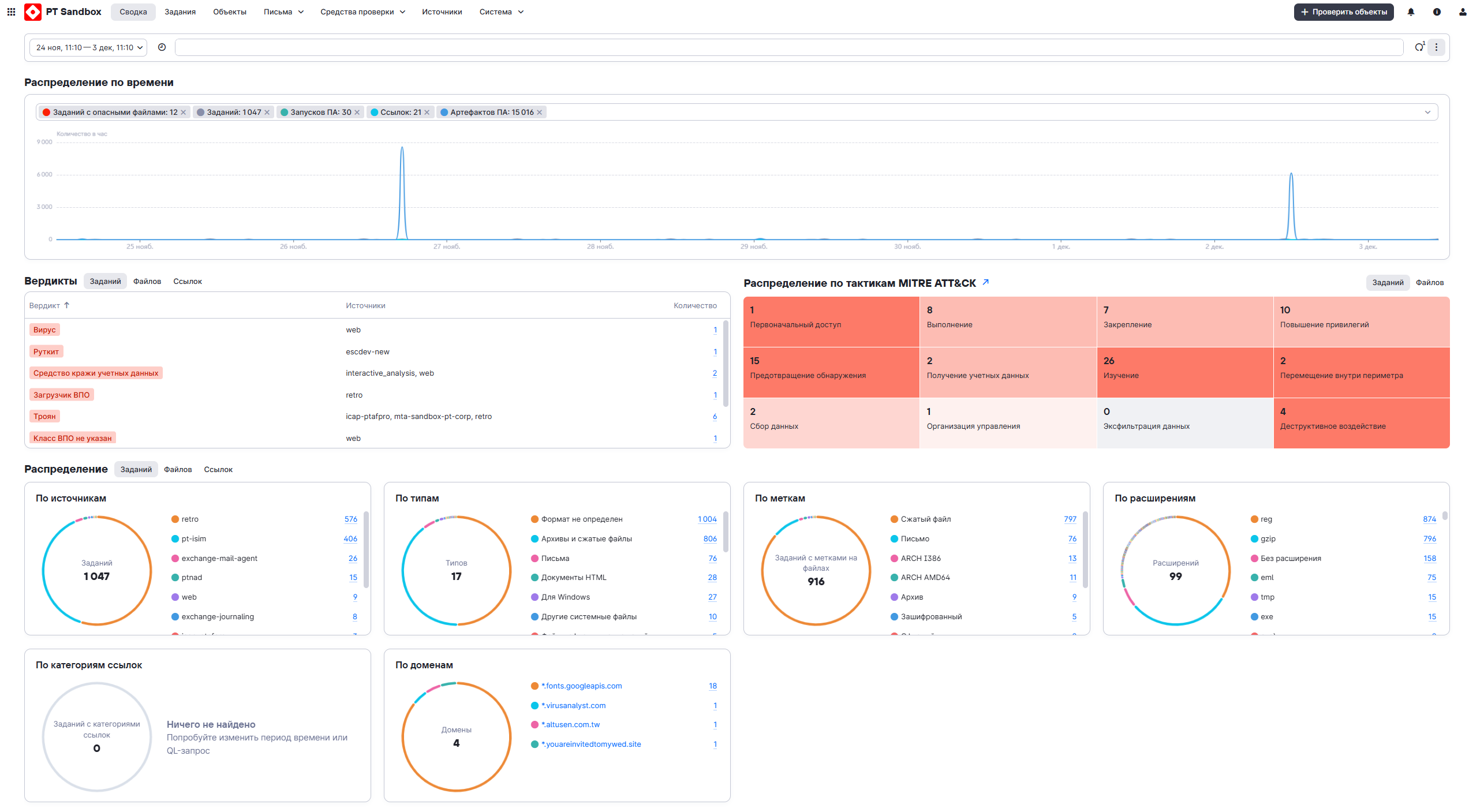Expand the chart series selector chevron
The height and width of the screenshot is (812, 1469).
[1427, 113]
